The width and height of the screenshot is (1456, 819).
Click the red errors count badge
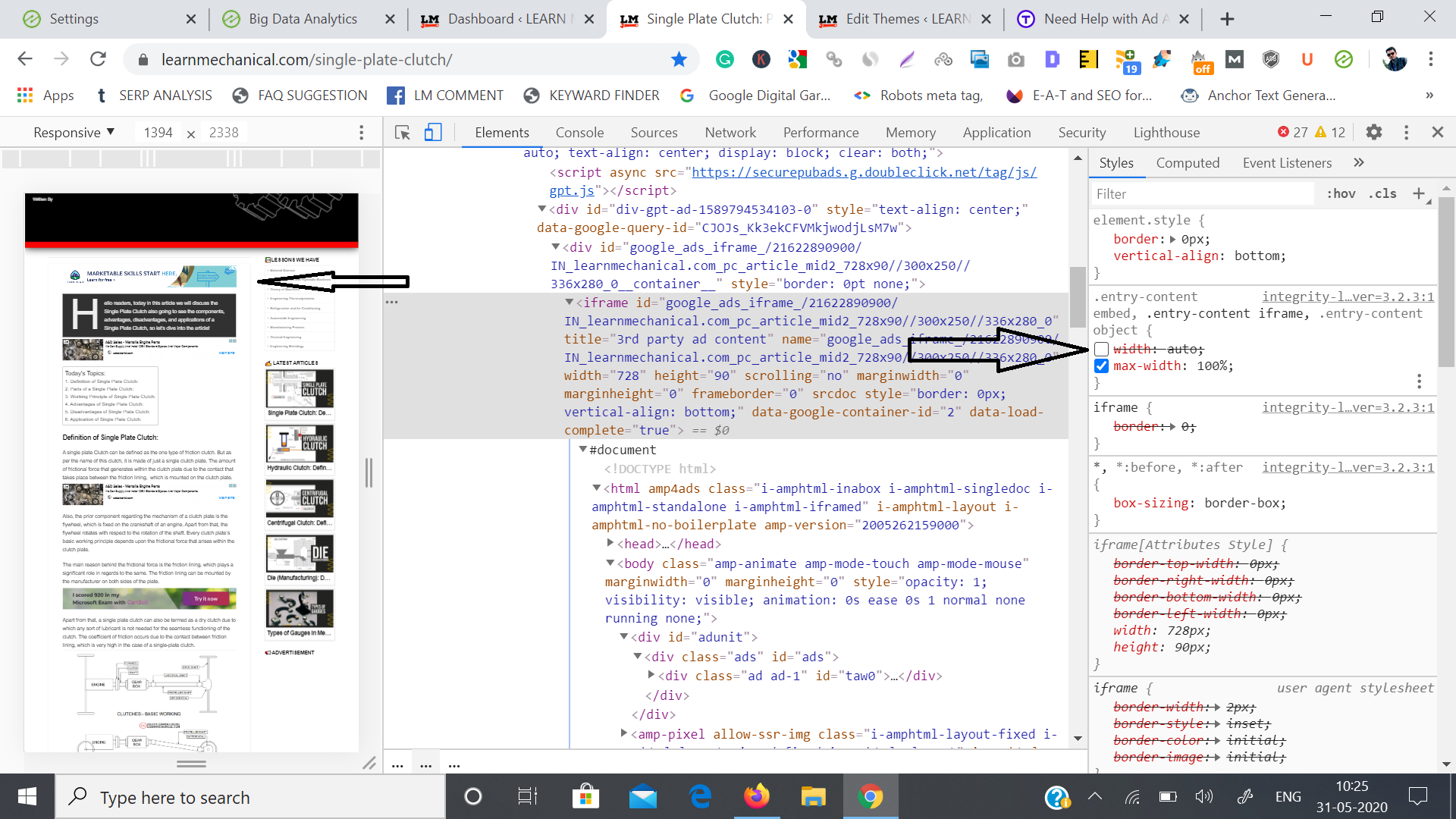point(1292,132)
